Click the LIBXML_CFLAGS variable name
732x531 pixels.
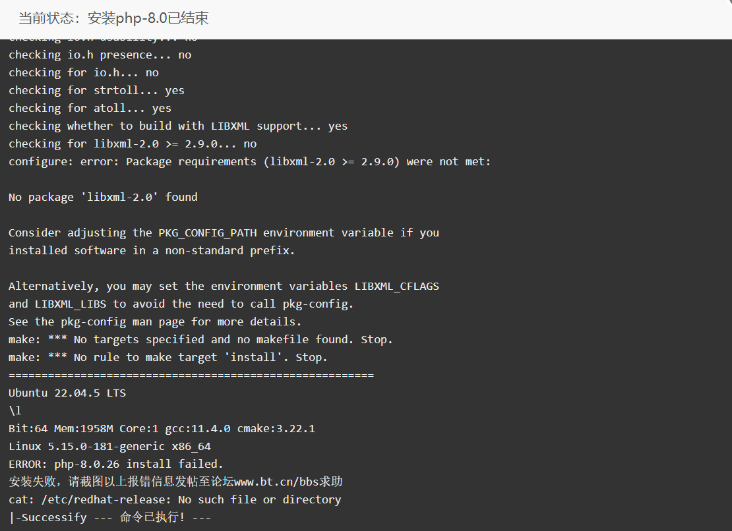click(x=396, y=286)
